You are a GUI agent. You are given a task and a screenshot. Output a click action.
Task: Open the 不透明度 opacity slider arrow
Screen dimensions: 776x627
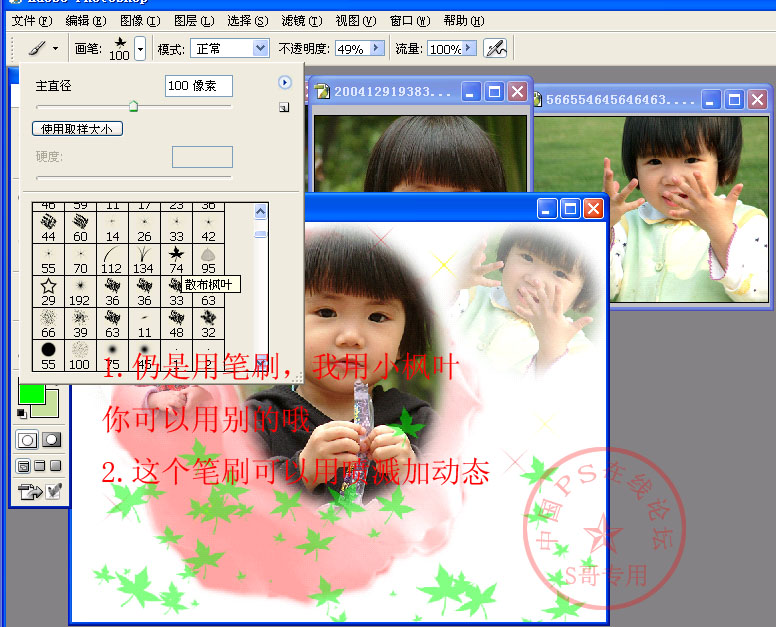(x=377, y=48)
